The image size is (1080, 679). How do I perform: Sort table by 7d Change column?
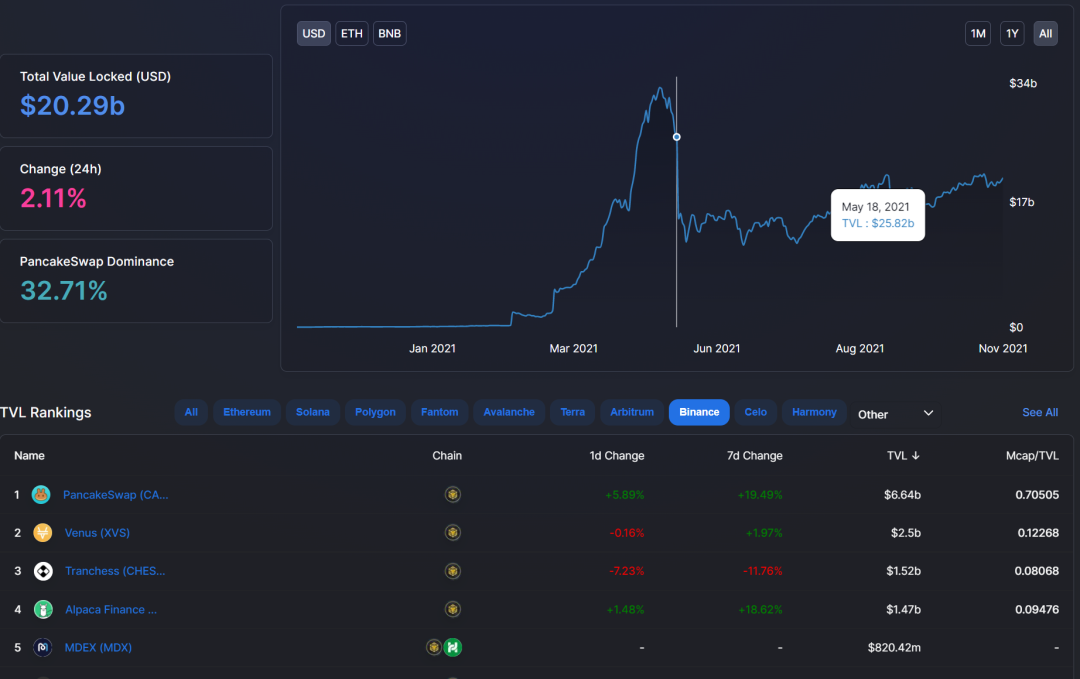coord(755,456)
